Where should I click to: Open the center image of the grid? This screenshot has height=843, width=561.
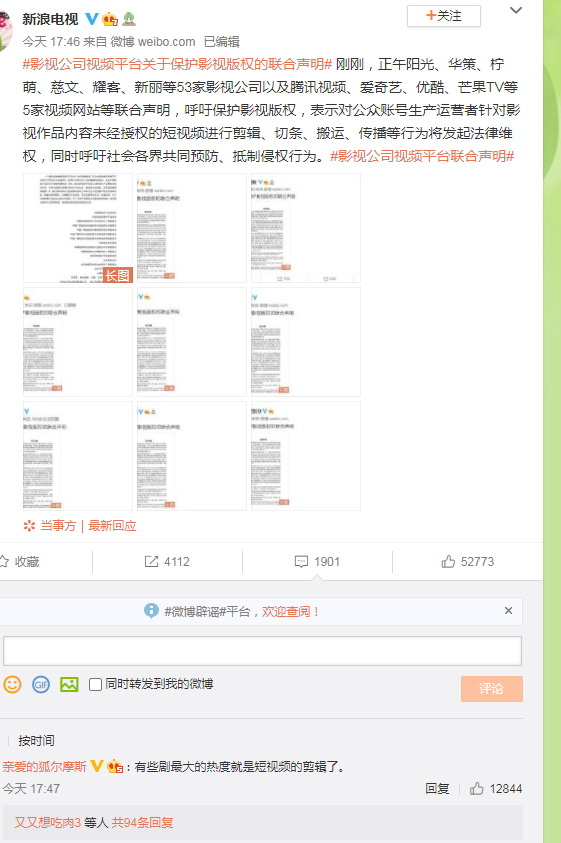pyautogui.click(x=192, y=342)
